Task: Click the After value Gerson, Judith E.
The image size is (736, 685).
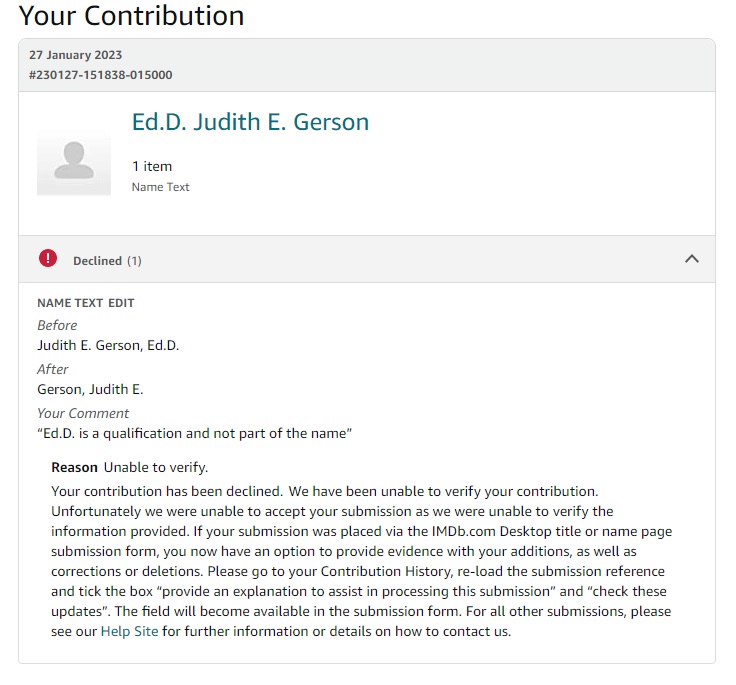Action: coord(90,389)
